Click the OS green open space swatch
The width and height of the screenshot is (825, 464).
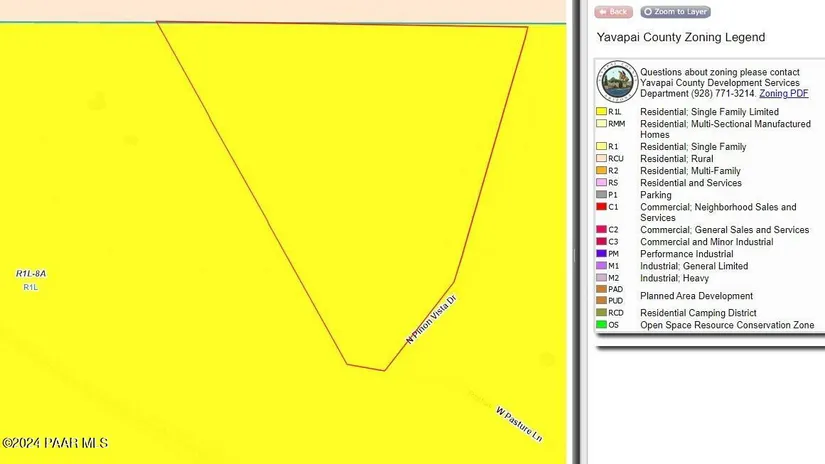point(601,325)
